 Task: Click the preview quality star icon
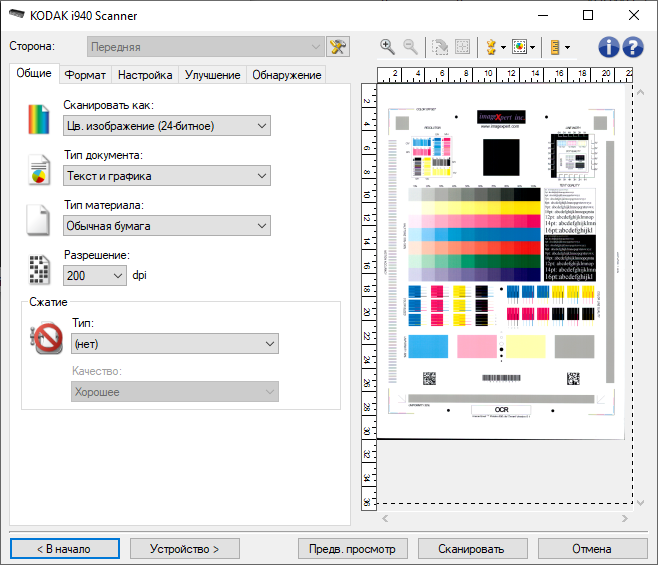490,47
